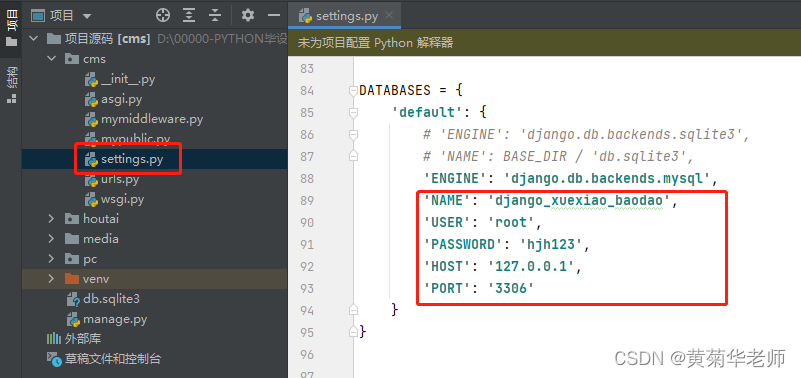Click 'django.db.backends.mysql' engine string

[x=607, y=178]
